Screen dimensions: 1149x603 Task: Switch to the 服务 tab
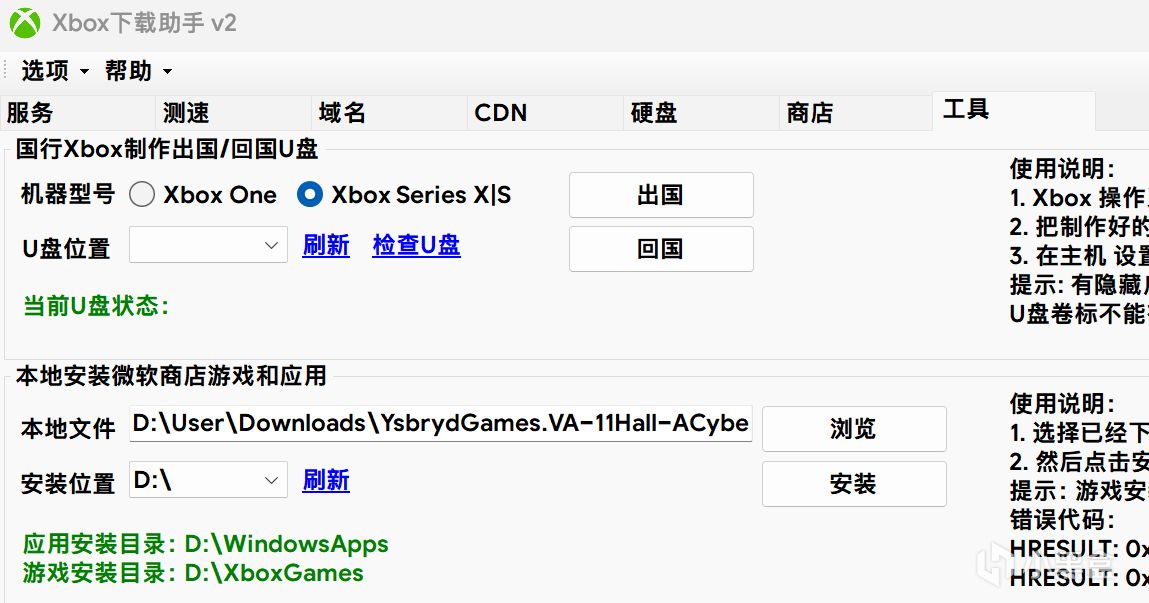pyautogui.click(x=30, y=113)
